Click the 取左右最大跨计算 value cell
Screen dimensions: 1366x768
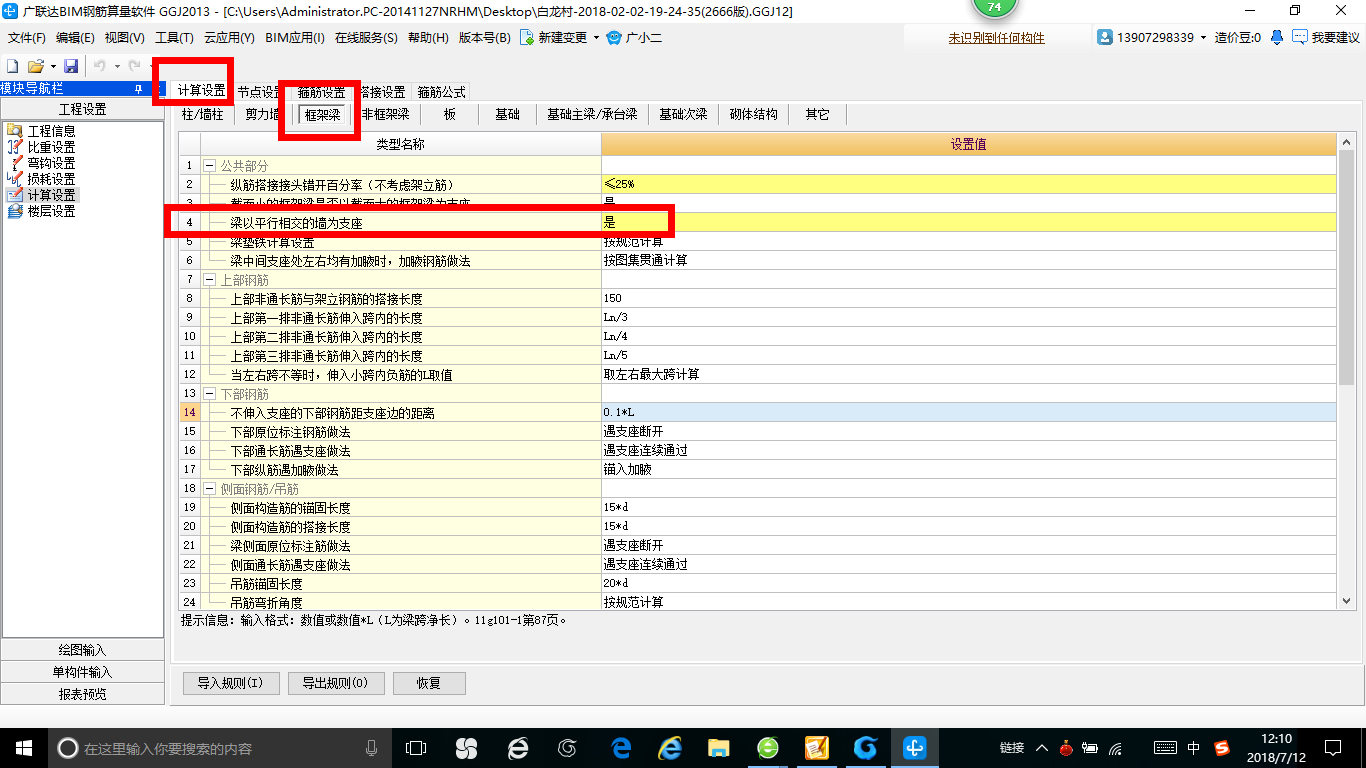click(x=968, y=375)
